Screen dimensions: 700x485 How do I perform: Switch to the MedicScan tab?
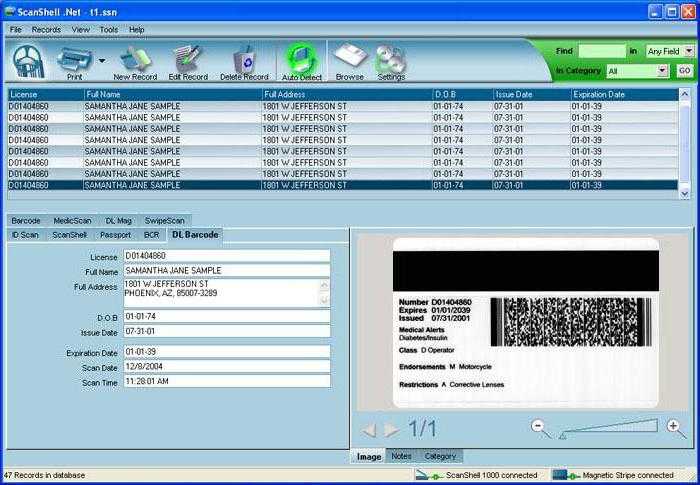tap(72, 221)
